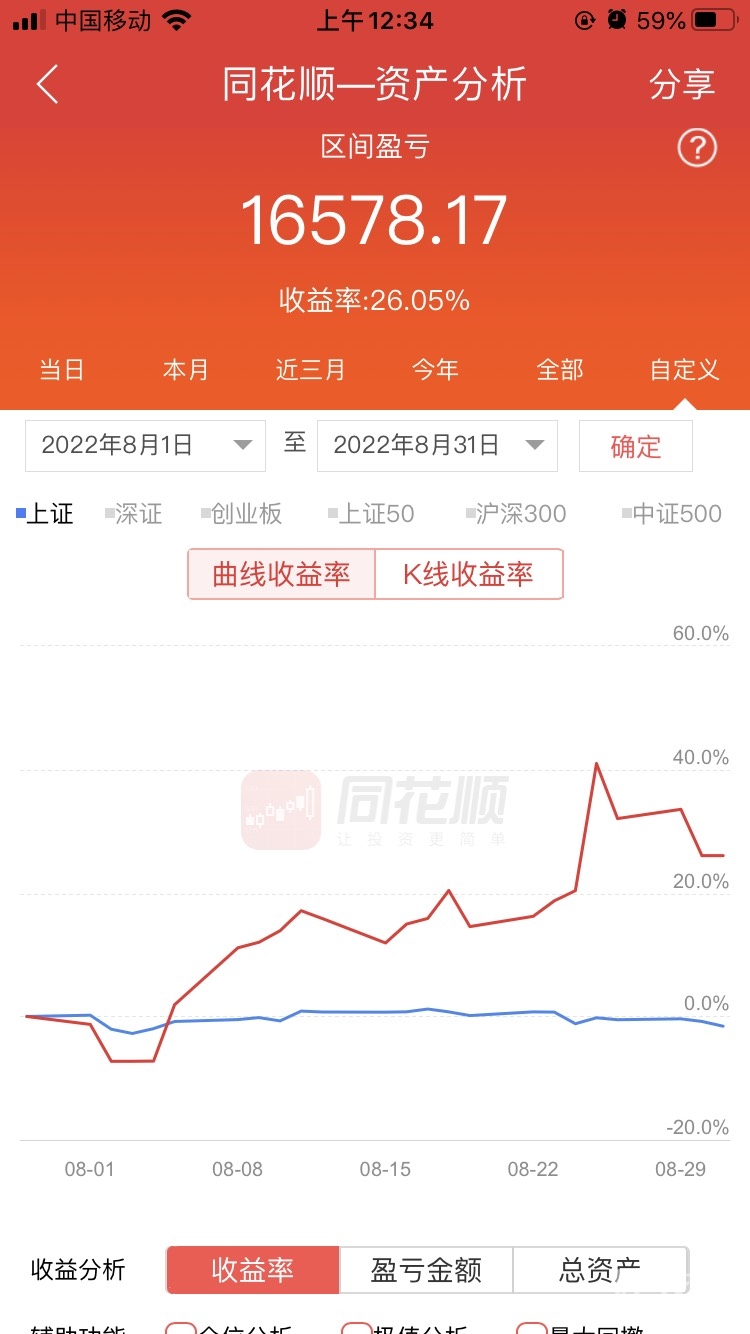750x1334 pixels.
Task: Switch to the 今年 tab
Action: pyautogui.click(x=435, y=370)
